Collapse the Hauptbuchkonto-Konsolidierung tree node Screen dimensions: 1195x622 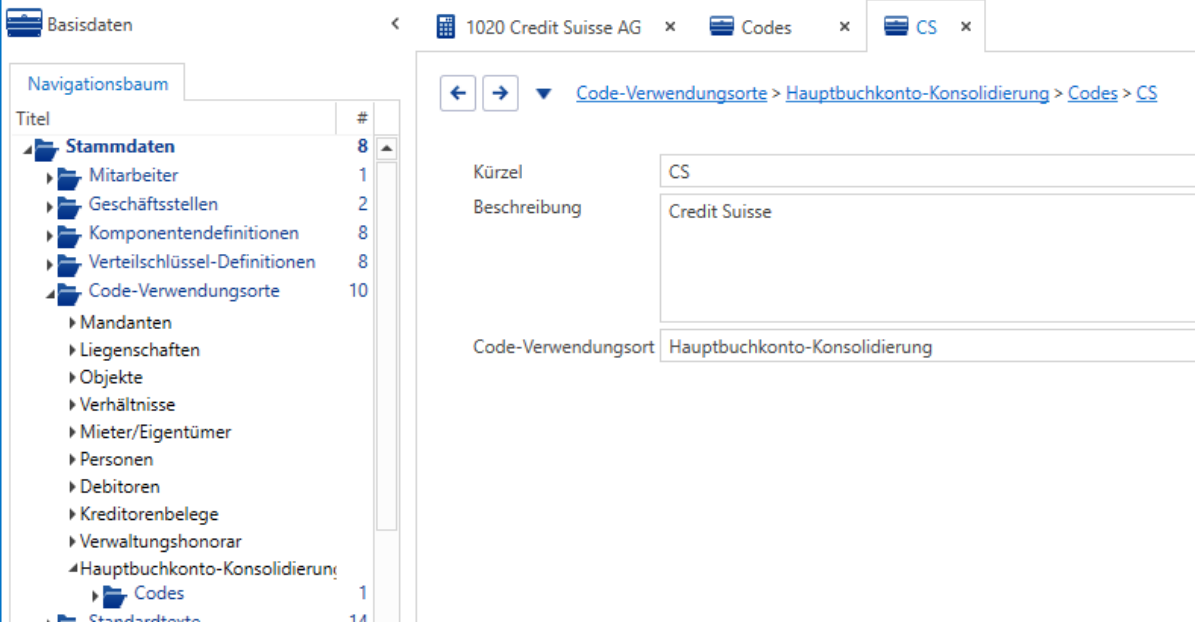pos(73,568)
